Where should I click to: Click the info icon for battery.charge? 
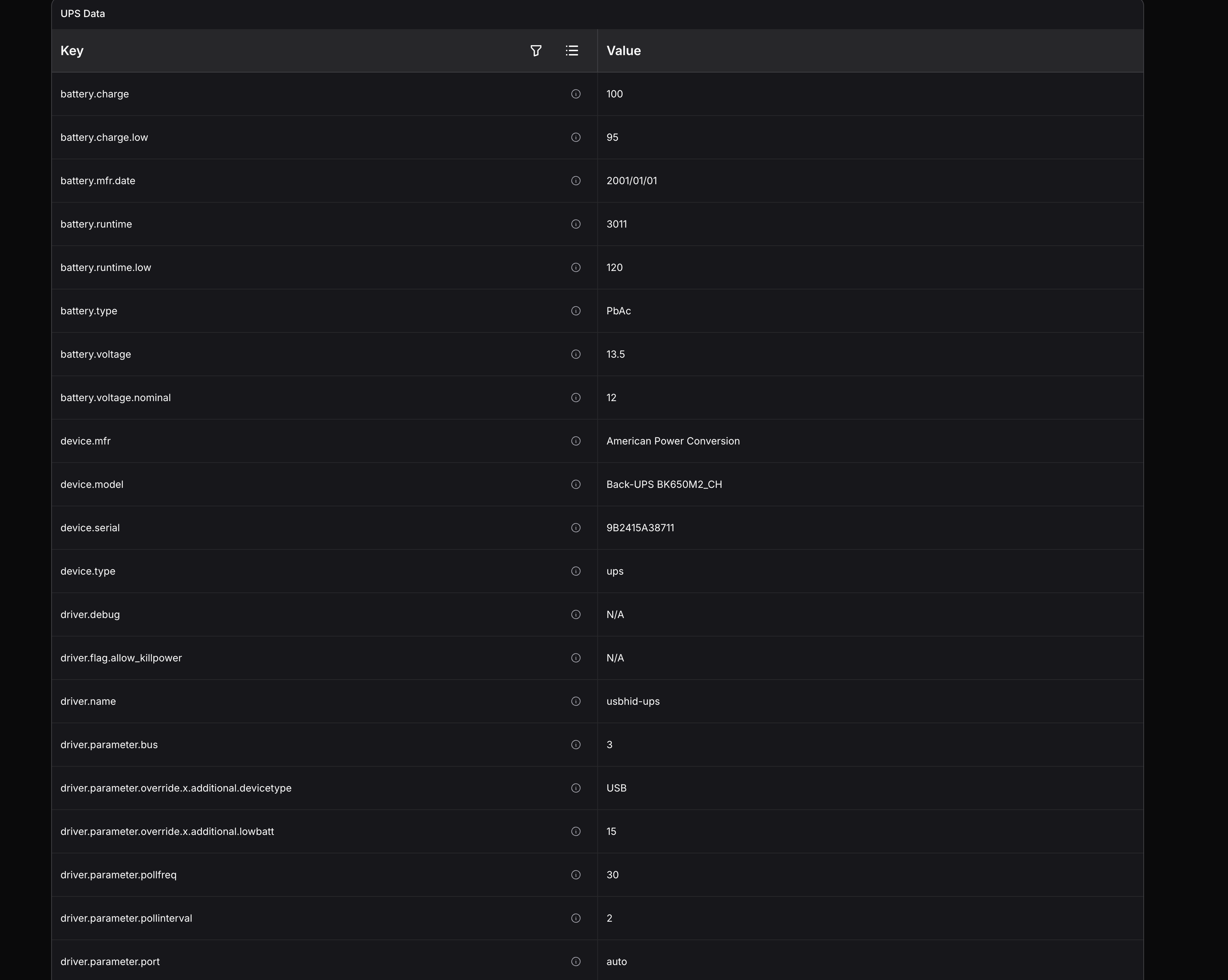click(575, 94)
